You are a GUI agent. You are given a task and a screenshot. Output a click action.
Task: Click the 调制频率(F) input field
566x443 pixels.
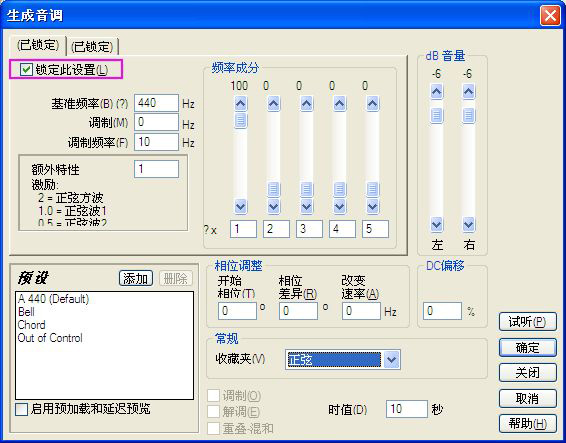click(x=156, y=142)
